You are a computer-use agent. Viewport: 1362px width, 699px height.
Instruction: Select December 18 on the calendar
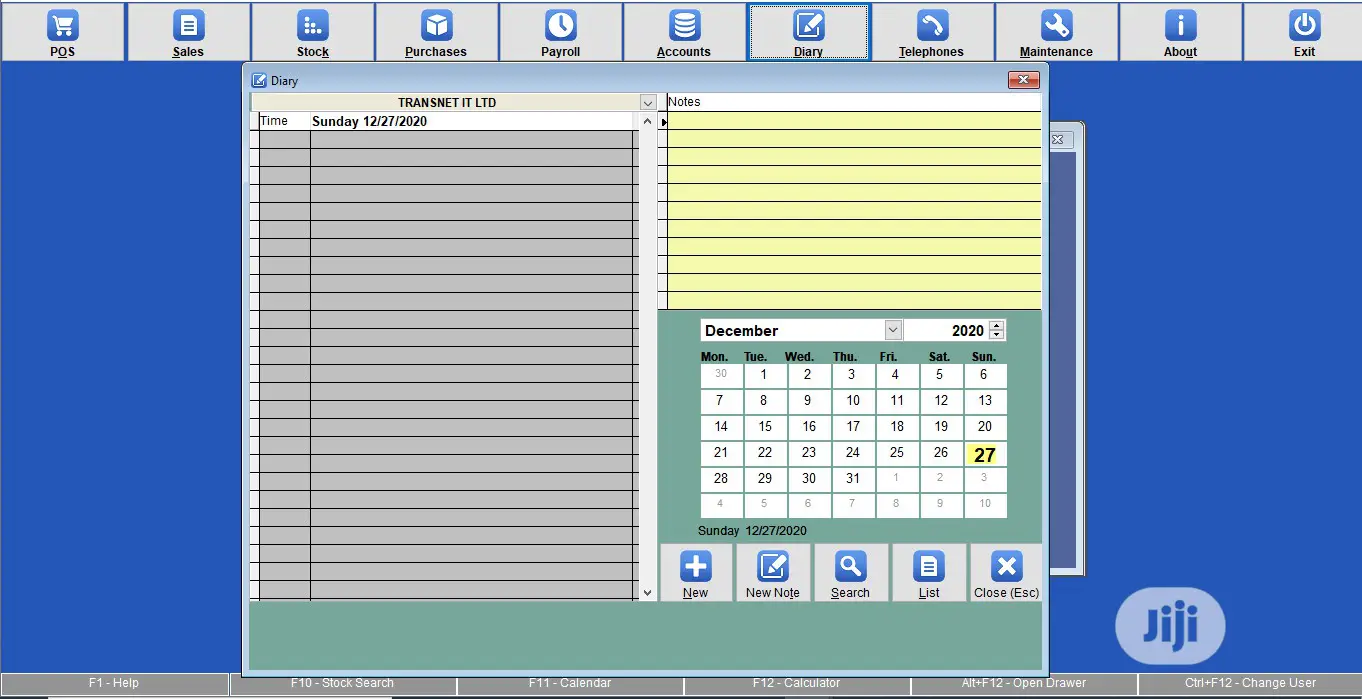897,427
